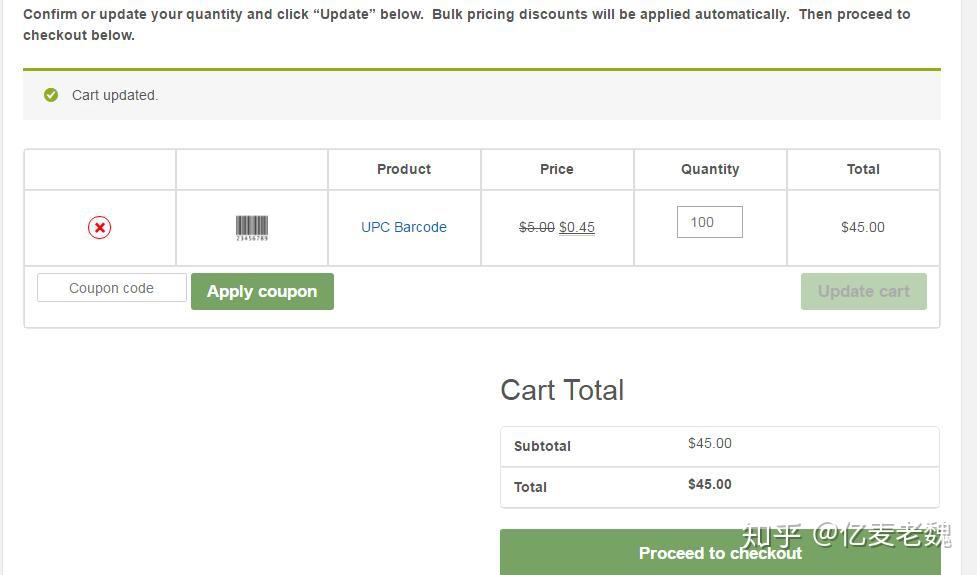
Task: Click the Price column header
Action: 556,169
